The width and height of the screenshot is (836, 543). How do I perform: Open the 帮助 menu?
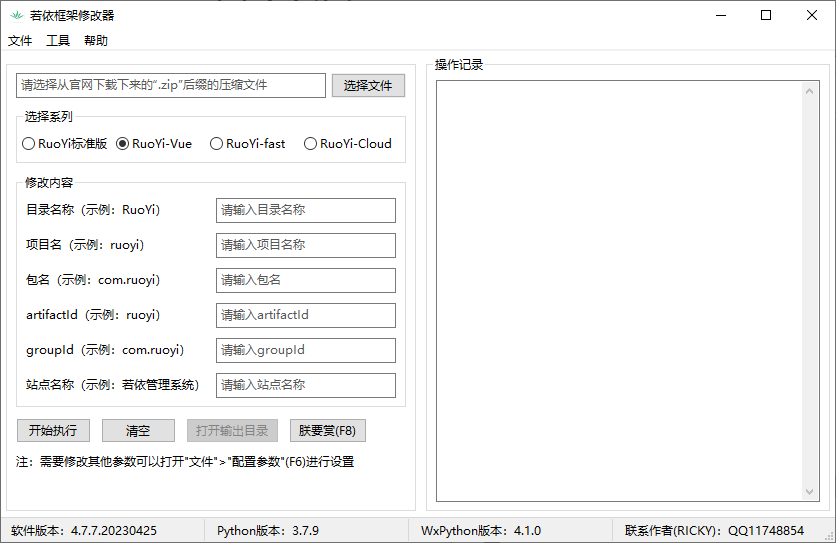click(96, 41)
